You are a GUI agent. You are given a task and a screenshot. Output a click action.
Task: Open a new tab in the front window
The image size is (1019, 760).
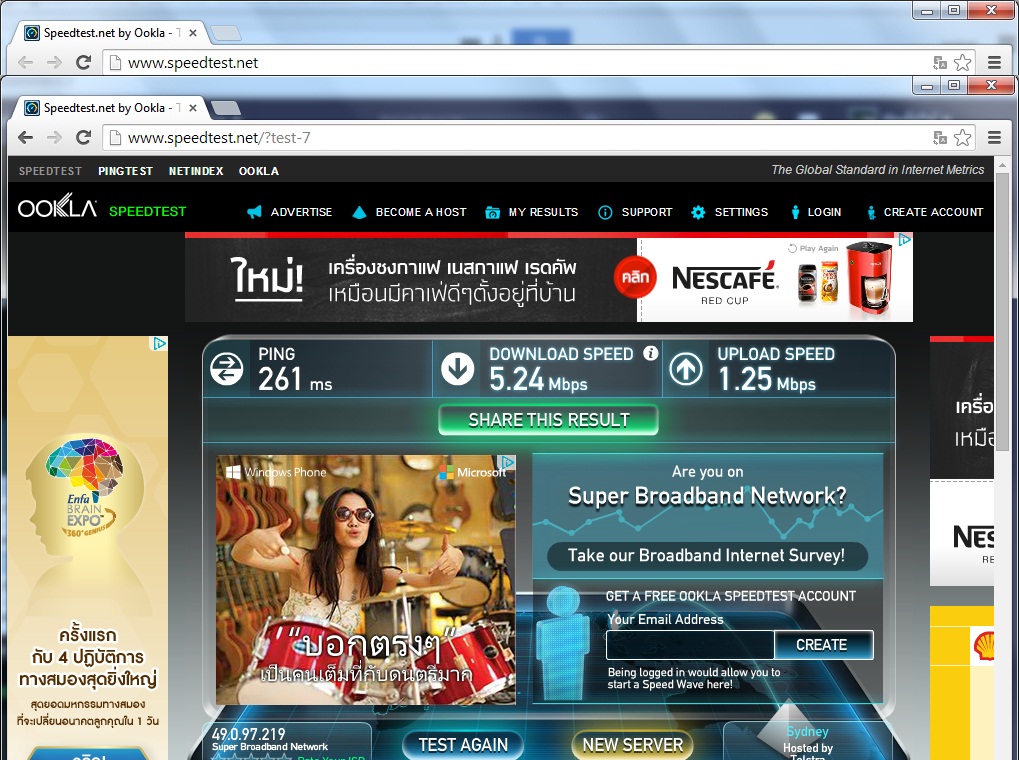226,108
